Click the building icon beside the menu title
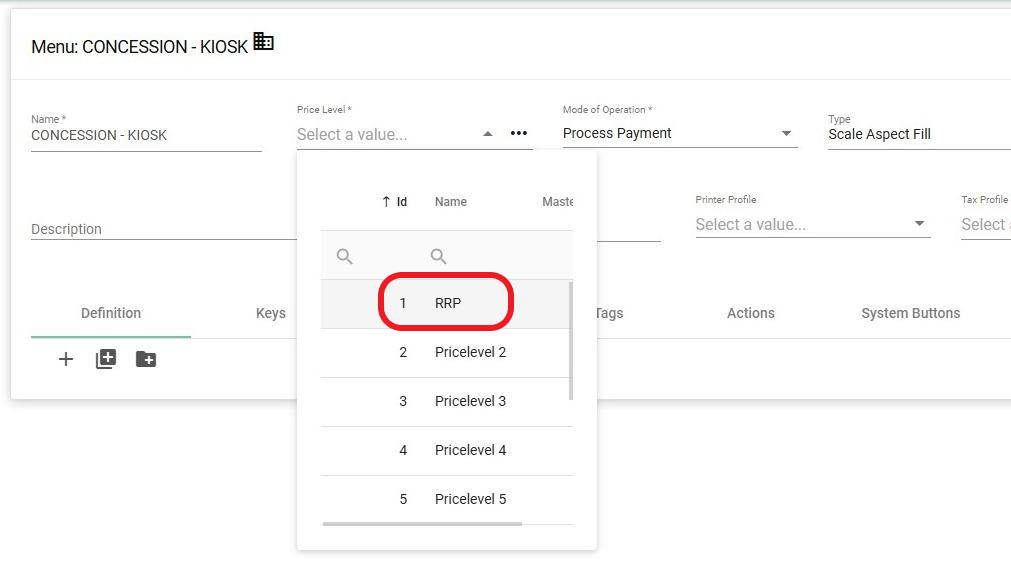The height and width of the screenshot is (564, 1011). point(263,42)
